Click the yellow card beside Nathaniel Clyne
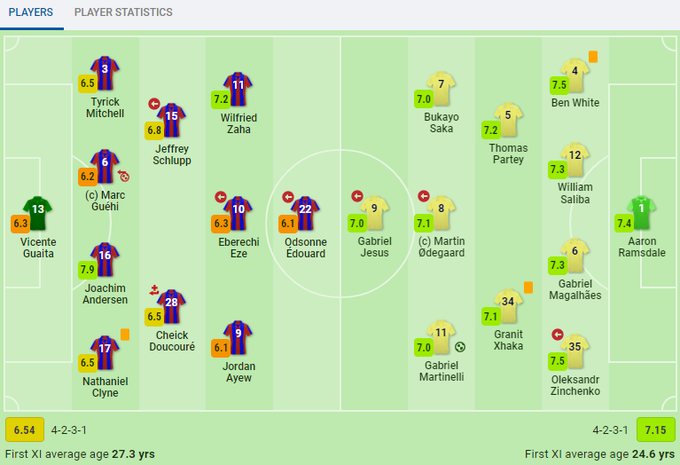Image resolution: width=680 pixels, height=465 pixels. [126, 334]
